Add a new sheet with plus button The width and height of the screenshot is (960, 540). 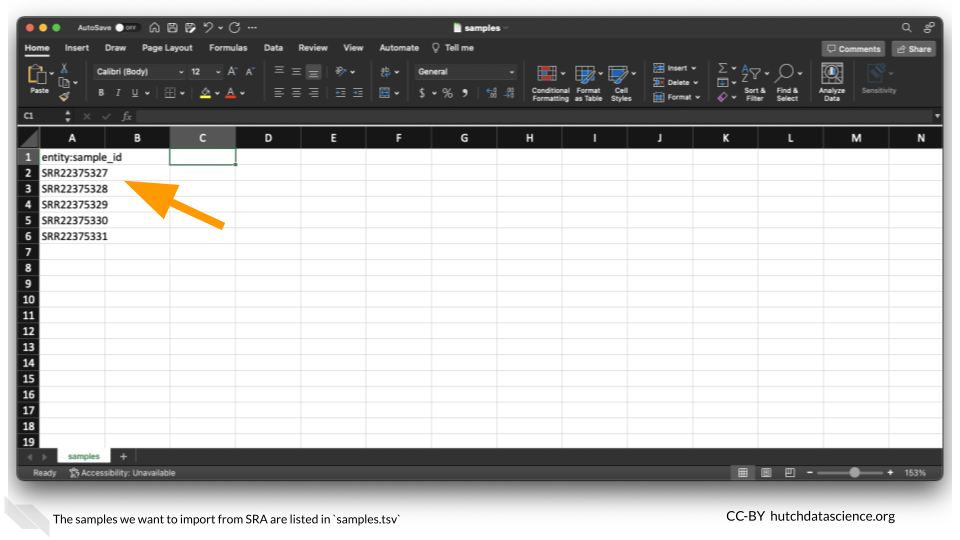123,457
